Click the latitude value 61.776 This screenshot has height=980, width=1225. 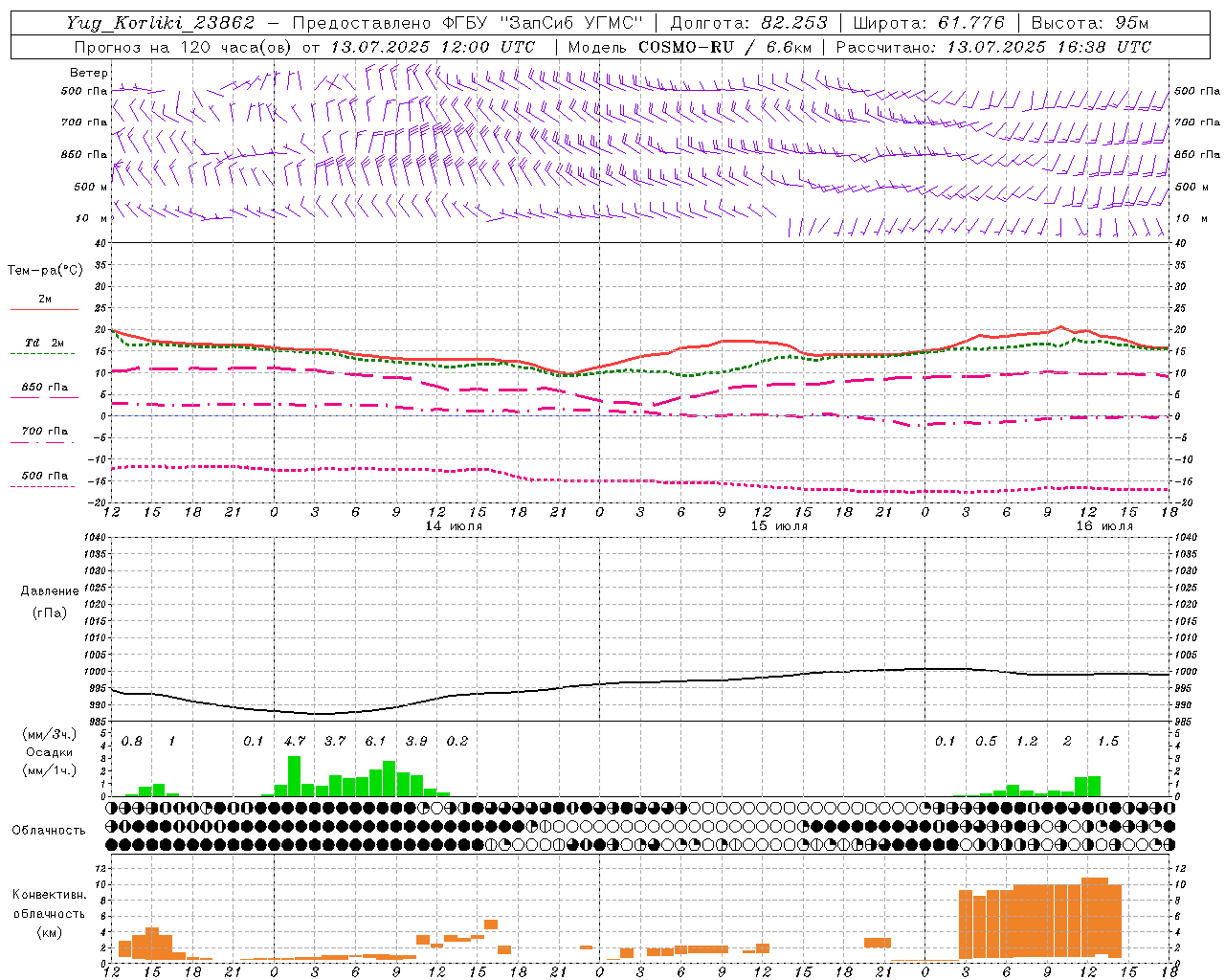tap(971, 23)
